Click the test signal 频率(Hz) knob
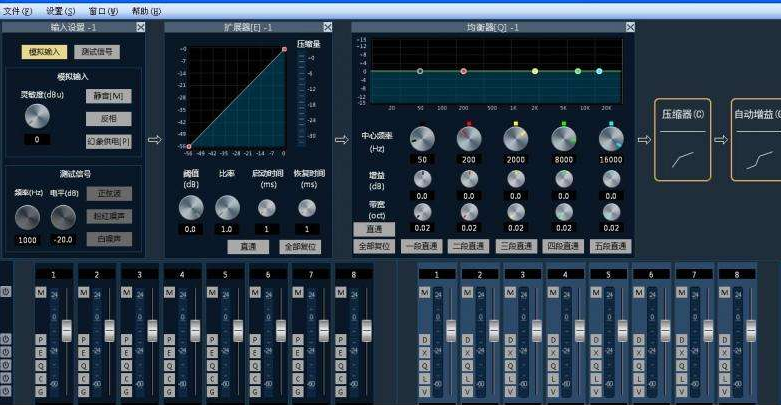781x405 pixels. click(x=27, y=218)
